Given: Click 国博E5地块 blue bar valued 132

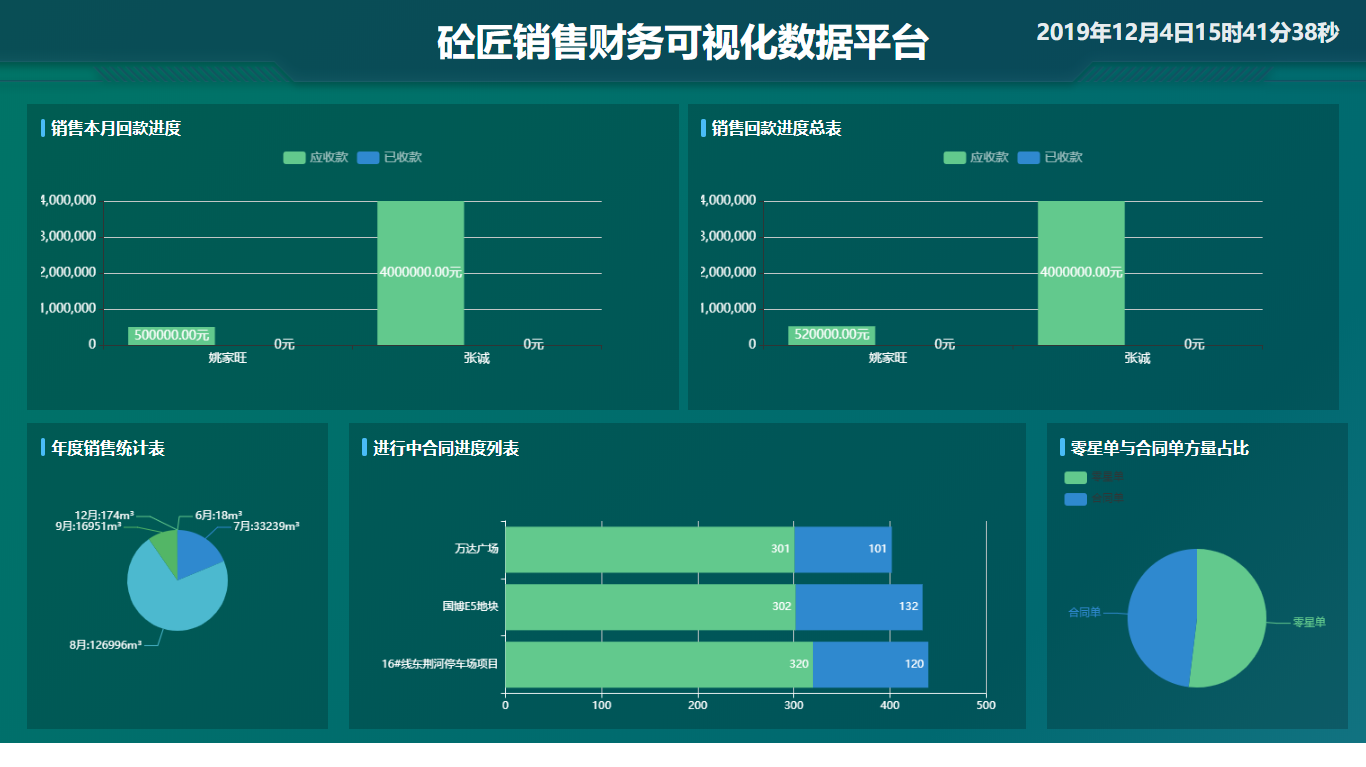Looking at the screenshot, I should [859, 607].
